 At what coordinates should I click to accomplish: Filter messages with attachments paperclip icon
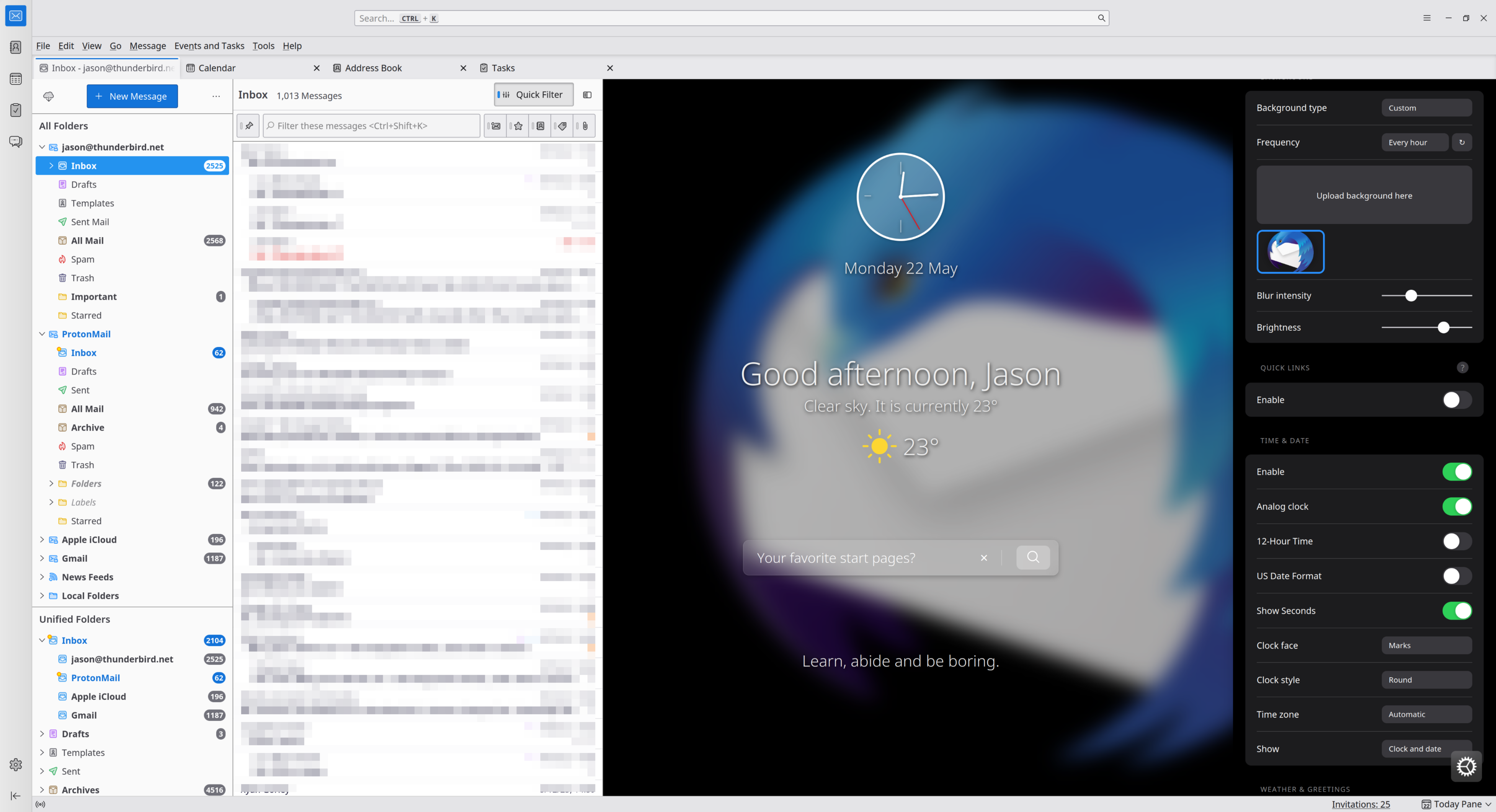585,126
